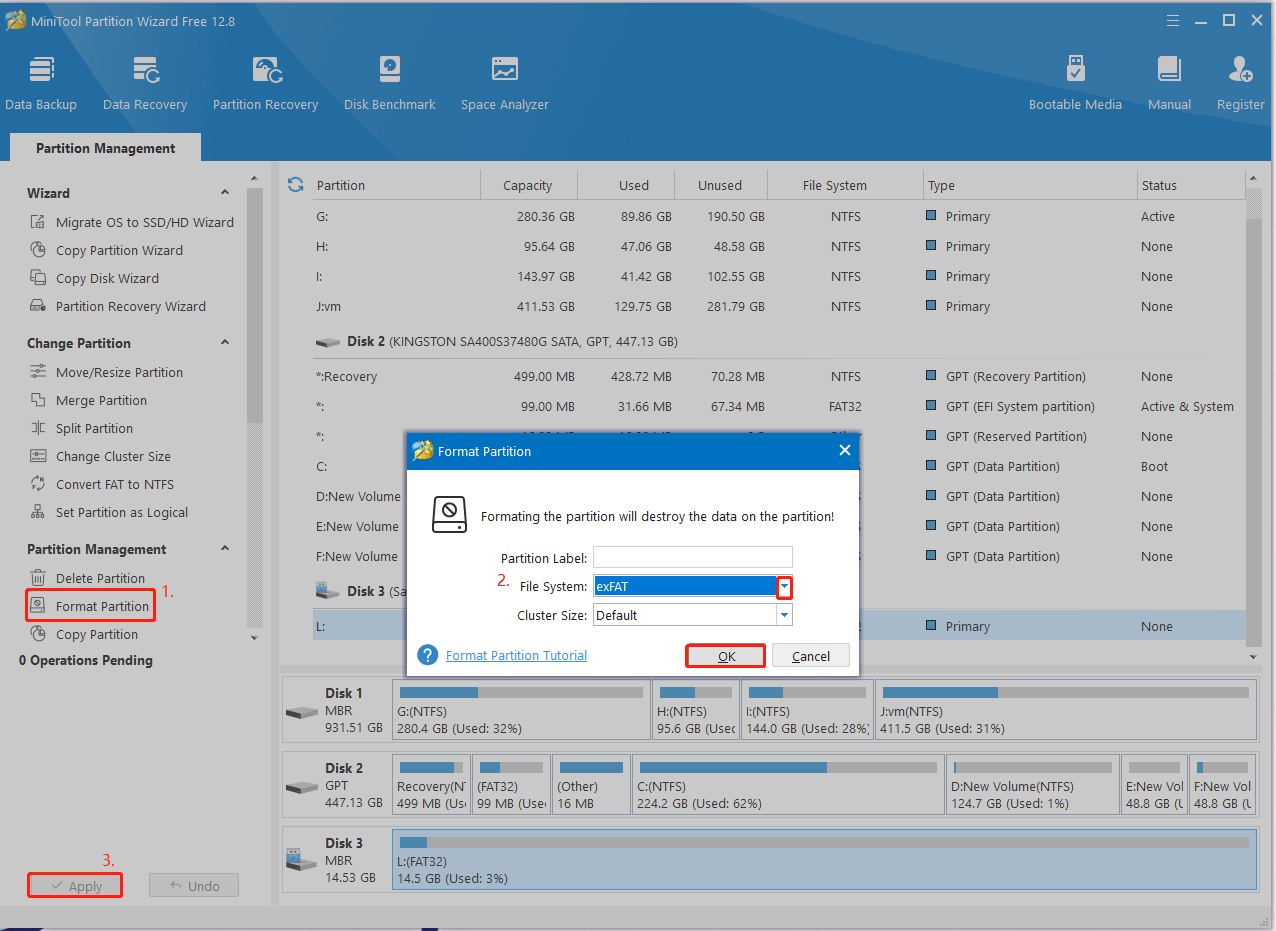This screenshot has width=1276, height=931.
Task: Select J:vm(NTFS) block in disk map
Action: [x=1065, y=709]
